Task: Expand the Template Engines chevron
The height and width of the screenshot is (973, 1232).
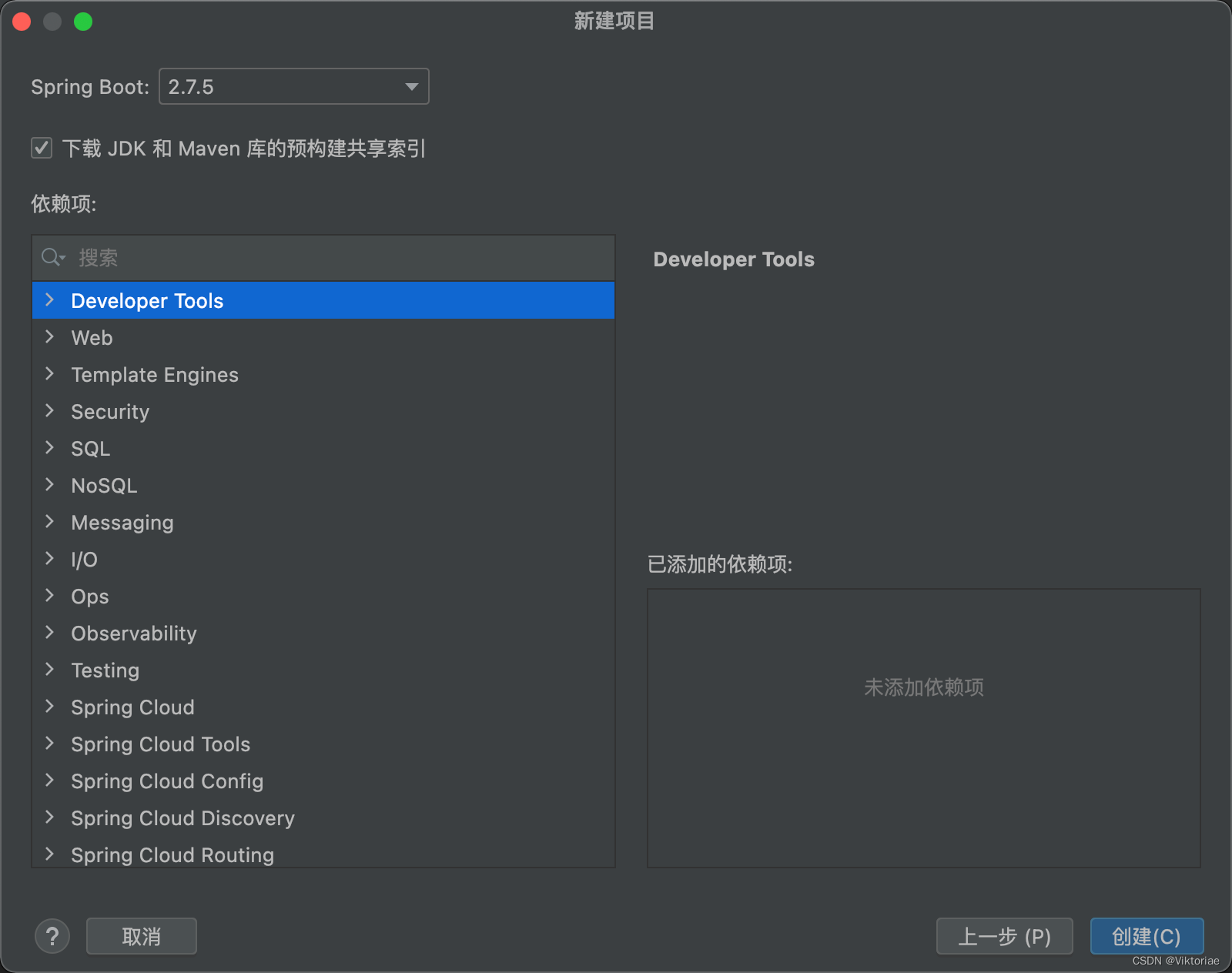Action: tap(50, 374)
